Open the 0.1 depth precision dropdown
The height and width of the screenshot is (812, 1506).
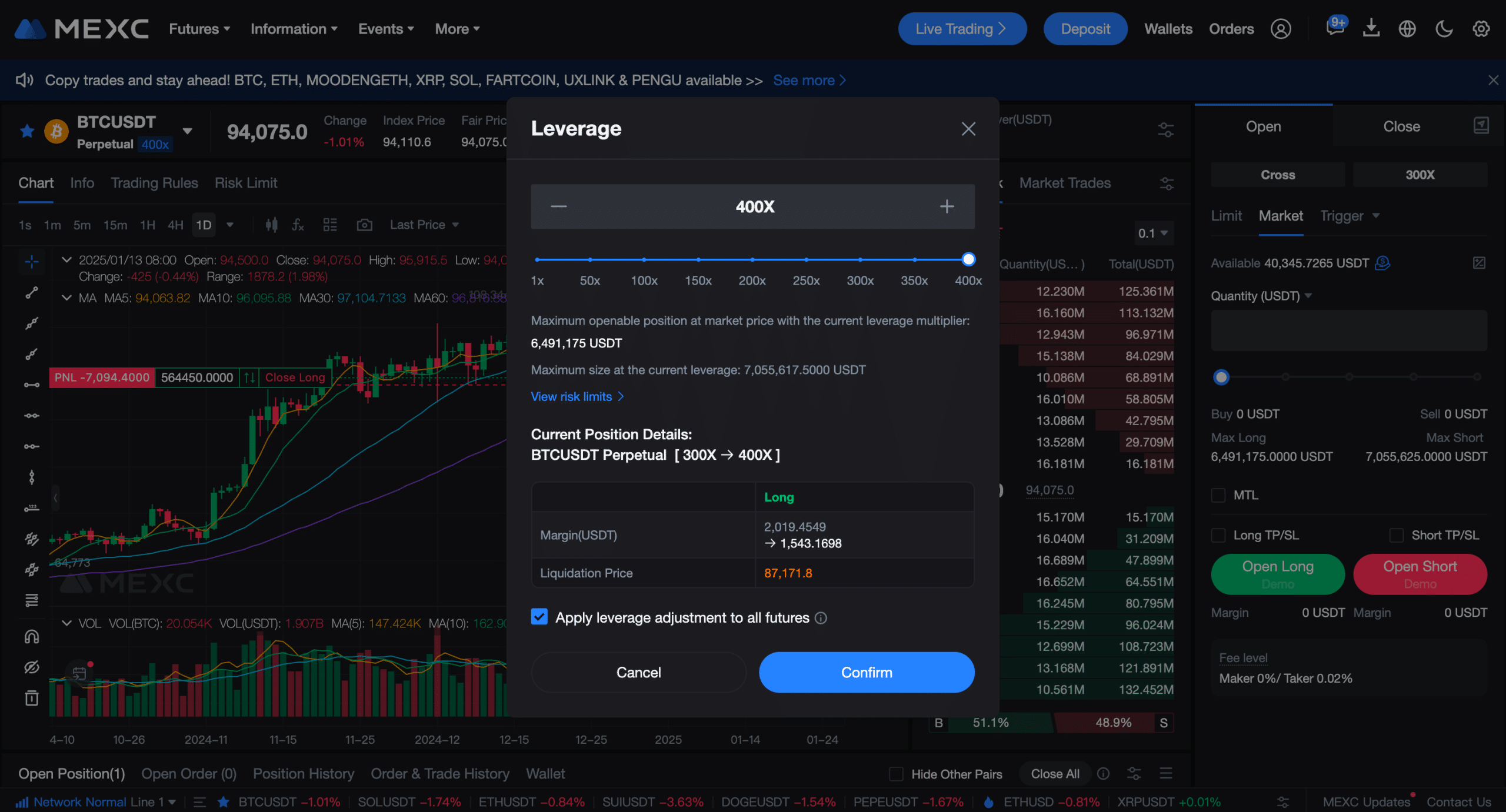1153,233
